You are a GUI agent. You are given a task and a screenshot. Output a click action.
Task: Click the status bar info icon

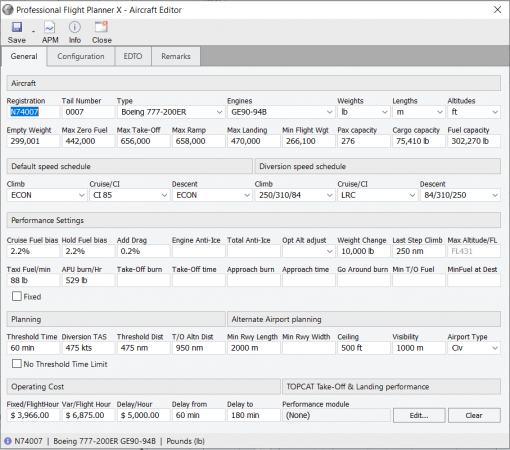8,441
